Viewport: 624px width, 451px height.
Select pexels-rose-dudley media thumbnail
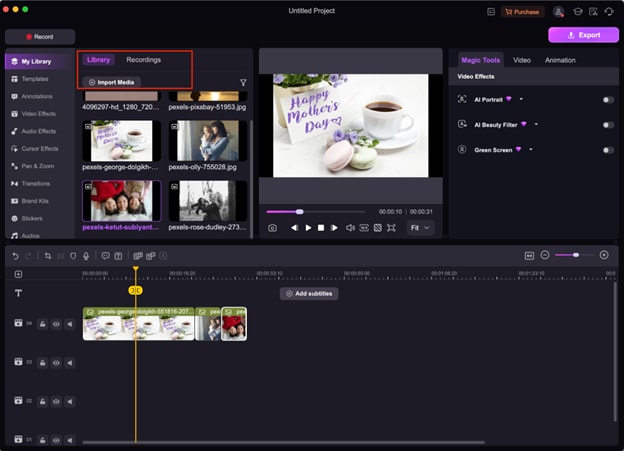point(208,201)
